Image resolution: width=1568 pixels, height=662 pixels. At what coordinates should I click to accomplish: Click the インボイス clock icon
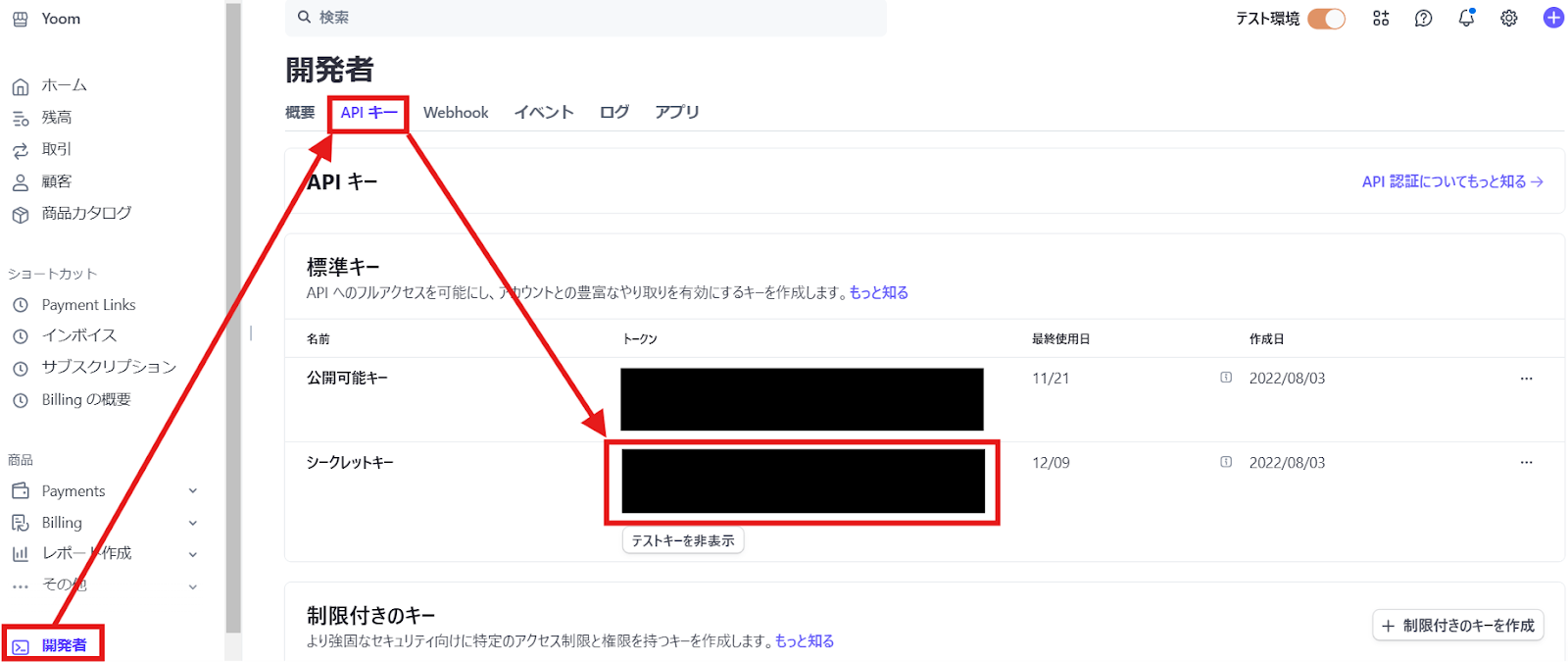click(20, 336)
